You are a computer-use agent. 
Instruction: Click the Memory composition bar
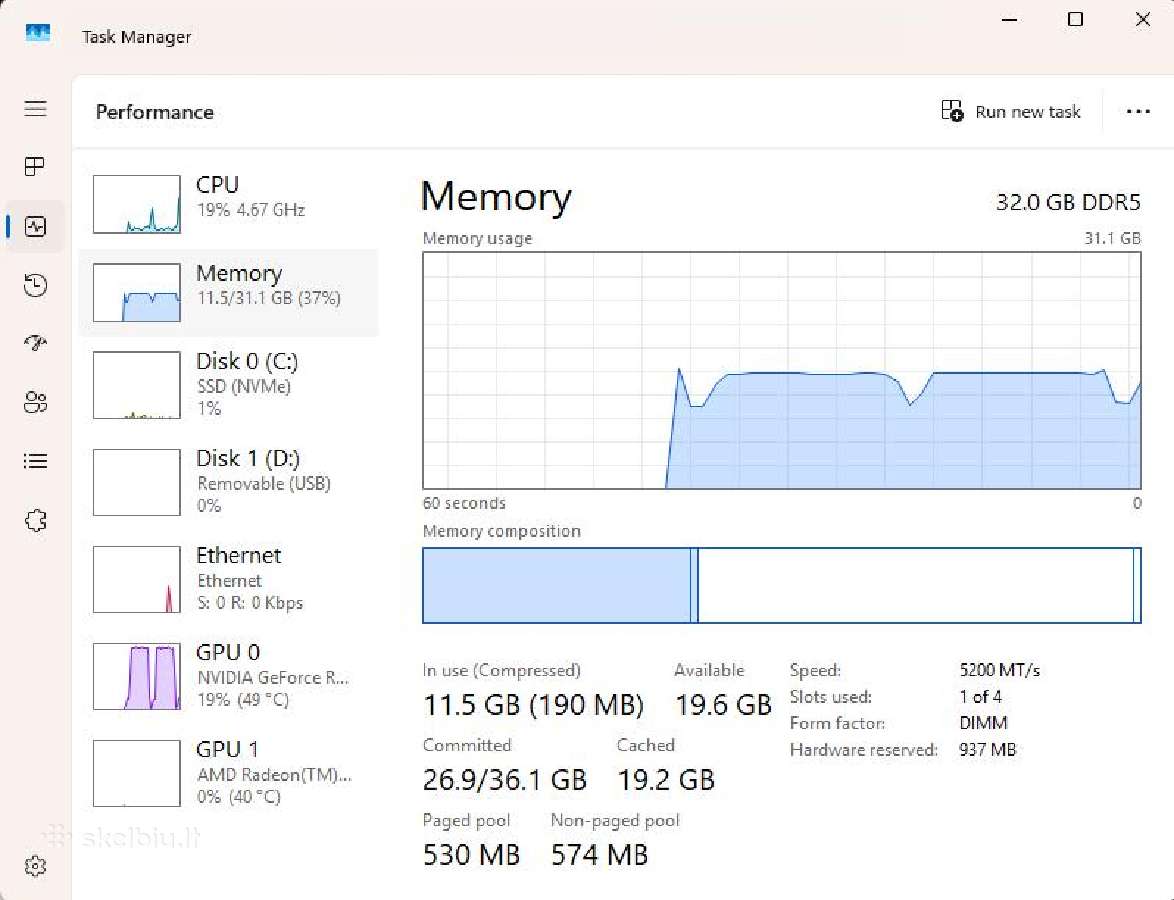click(x=782, y=586)
